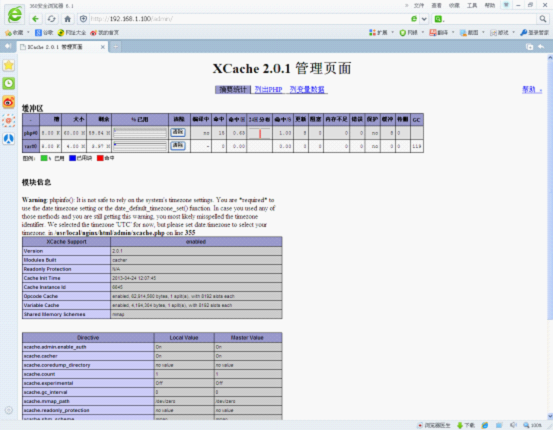
Task: Open the home page icon
Action: (67, 19)
